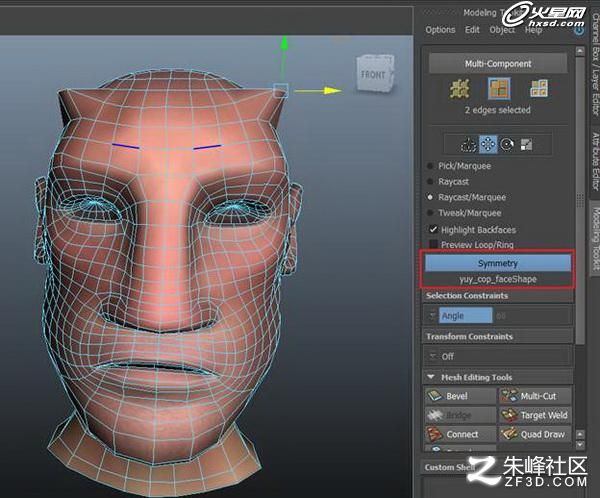Select Pick/Marquee radio option
Viewport: 600px width, 498px height.
click(430, 166)
